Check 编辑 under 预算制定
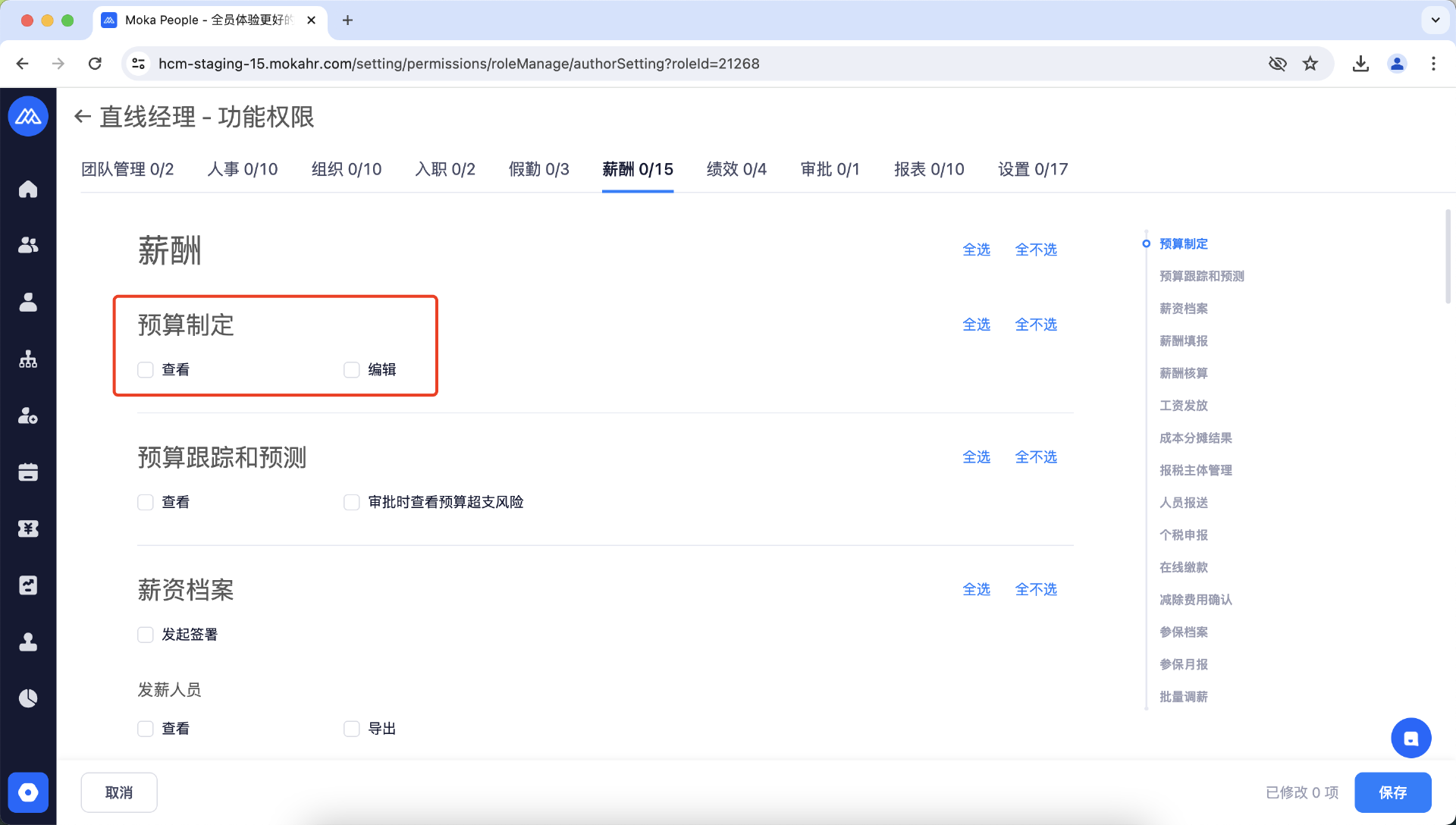The width and height of the screenshot is (1456, 825). [x=352, y=369]
